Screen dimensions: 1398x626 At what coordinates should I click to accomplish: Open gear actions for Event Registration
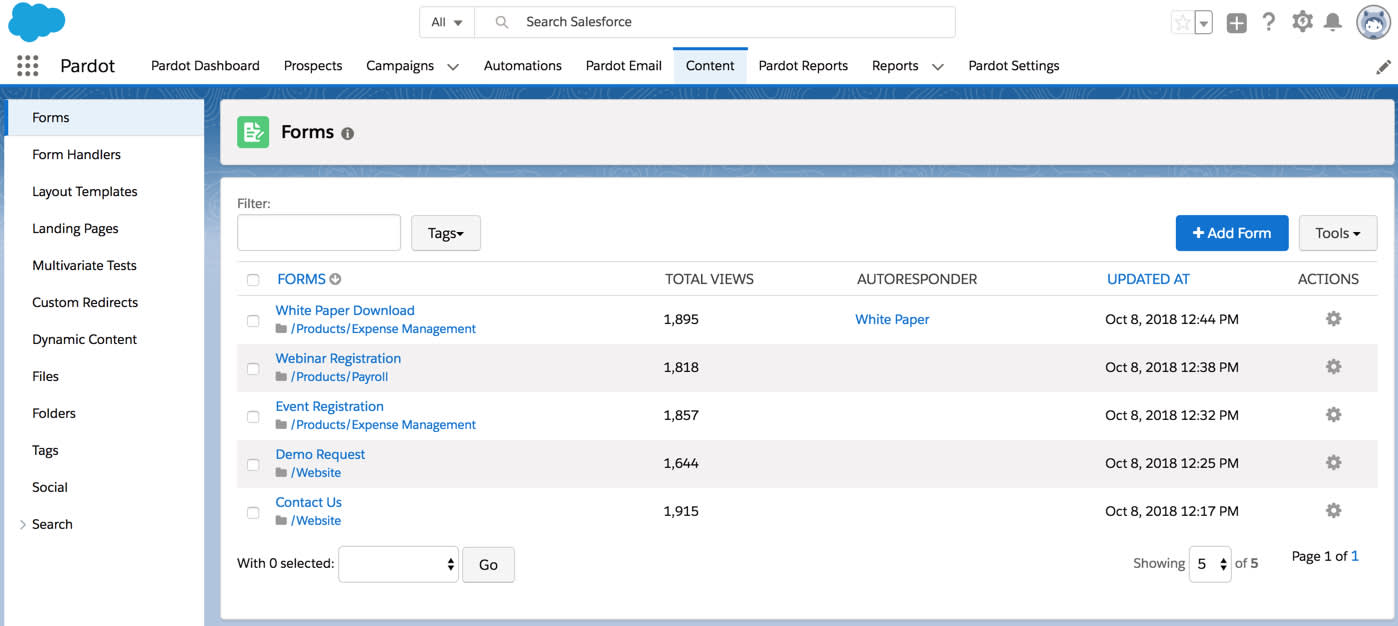point(1333,415)
